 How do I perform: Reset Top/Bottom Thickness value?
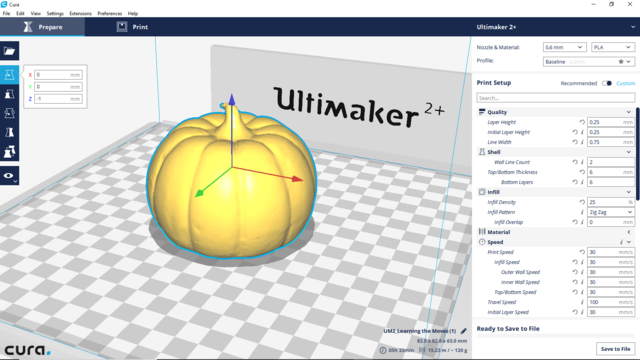tap(582, 172)
